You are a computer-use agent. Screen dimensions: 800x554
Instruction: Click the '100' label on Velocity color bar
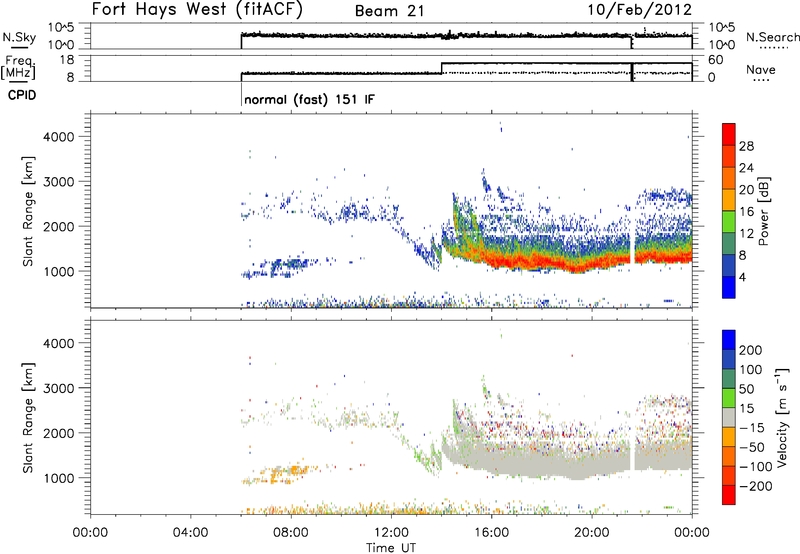(x=751, y=369)
